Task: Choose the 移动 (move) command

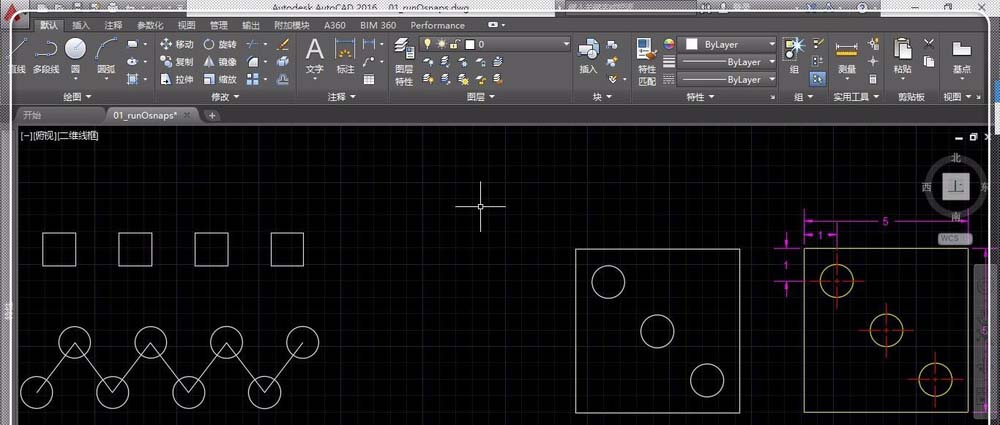Action: [176, 45]
